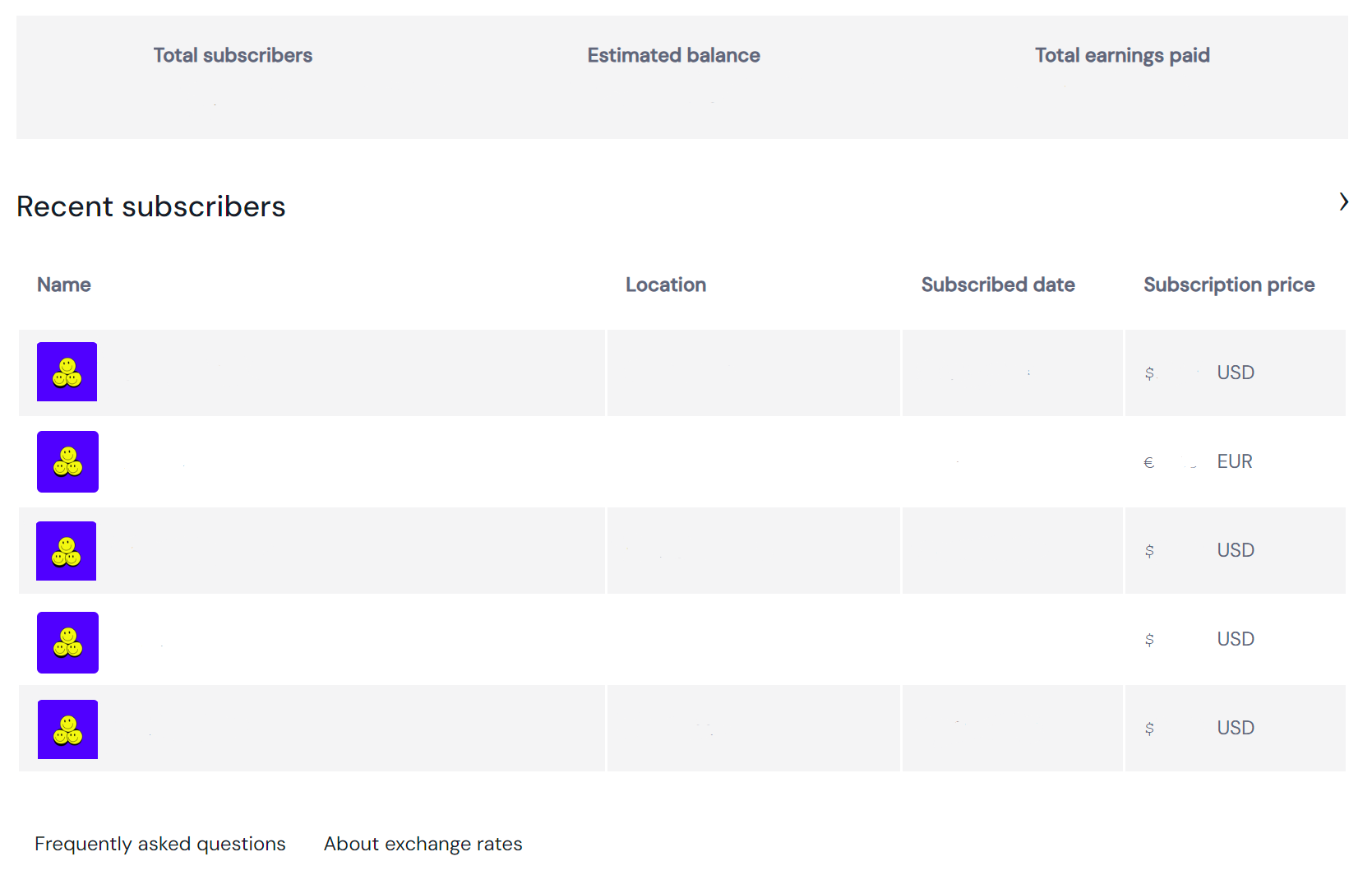Open Frequently asked questions link

coord(160,844)
